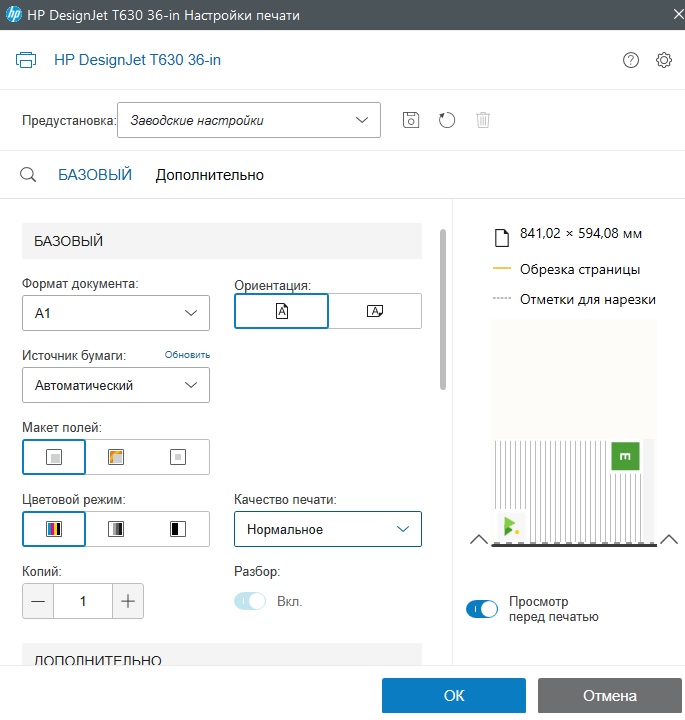Choose the orange oversize margin layout option
The image size is (685, 720).
116,457
